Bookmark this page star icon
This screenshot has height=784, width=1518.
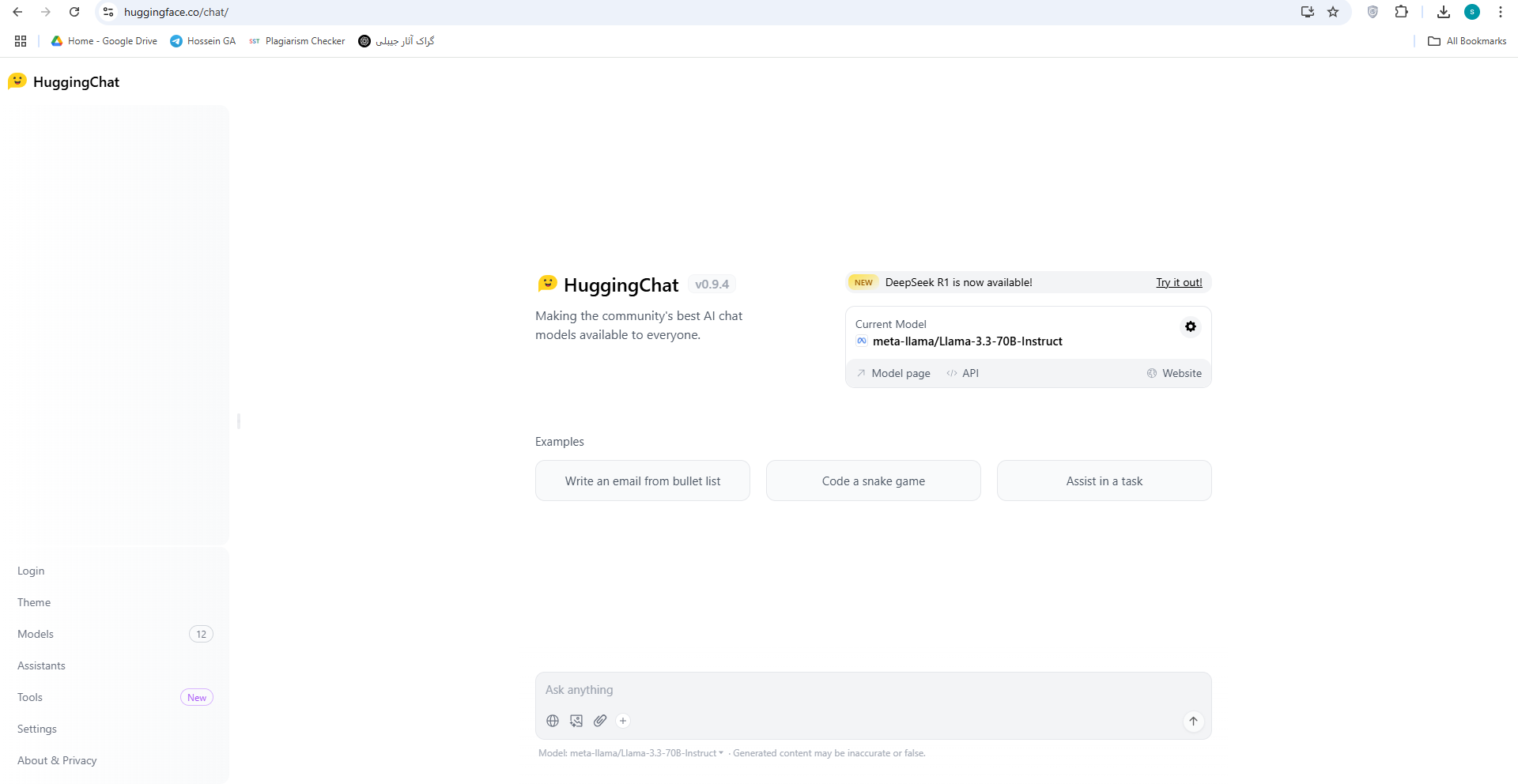pos(1333,12)
